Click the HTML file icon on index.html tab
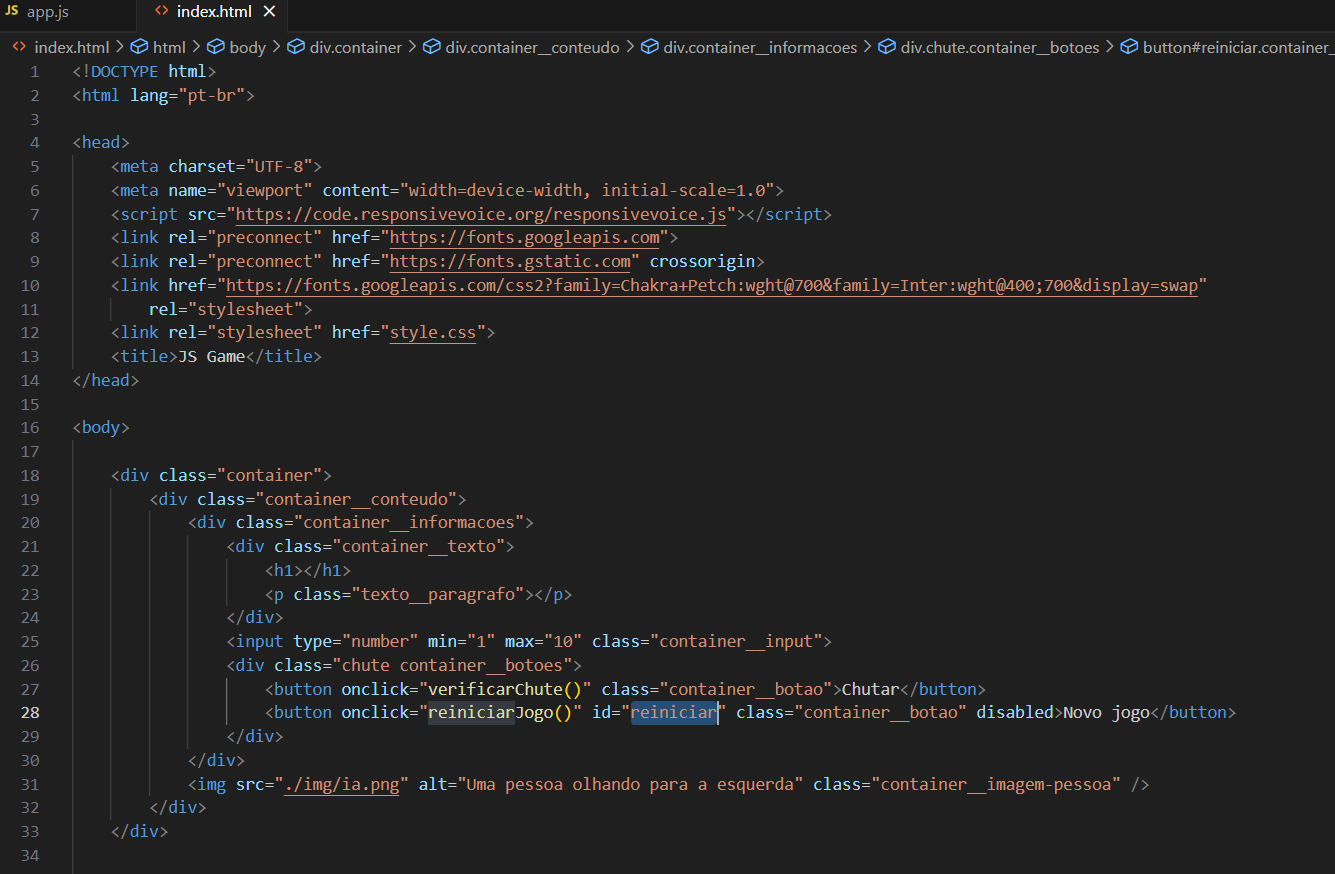1335x874 pixels. tap(162, 13)
